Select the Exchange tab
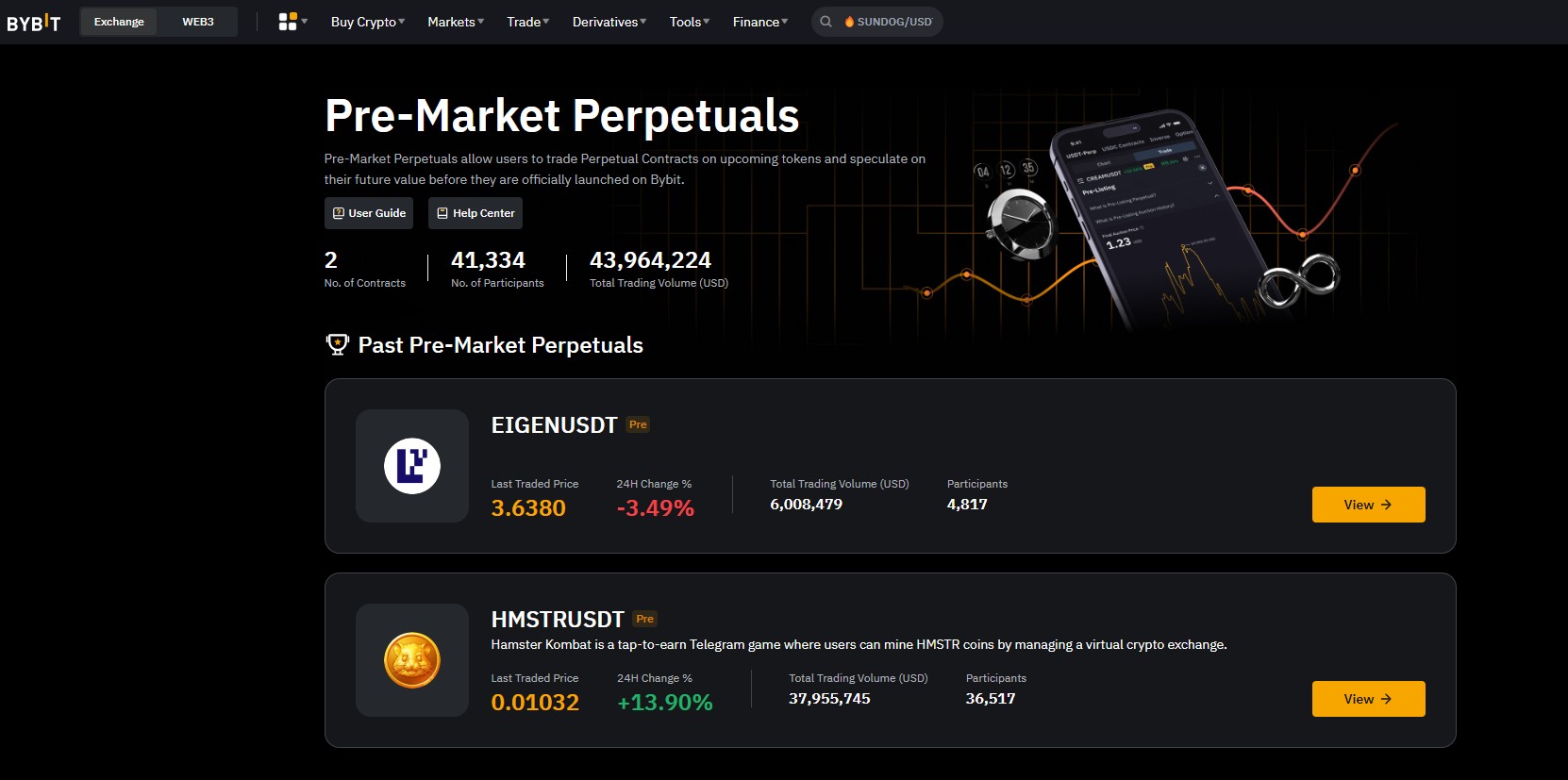The image size is (1568, 780). pyautogui.click(x=118, y=21)
